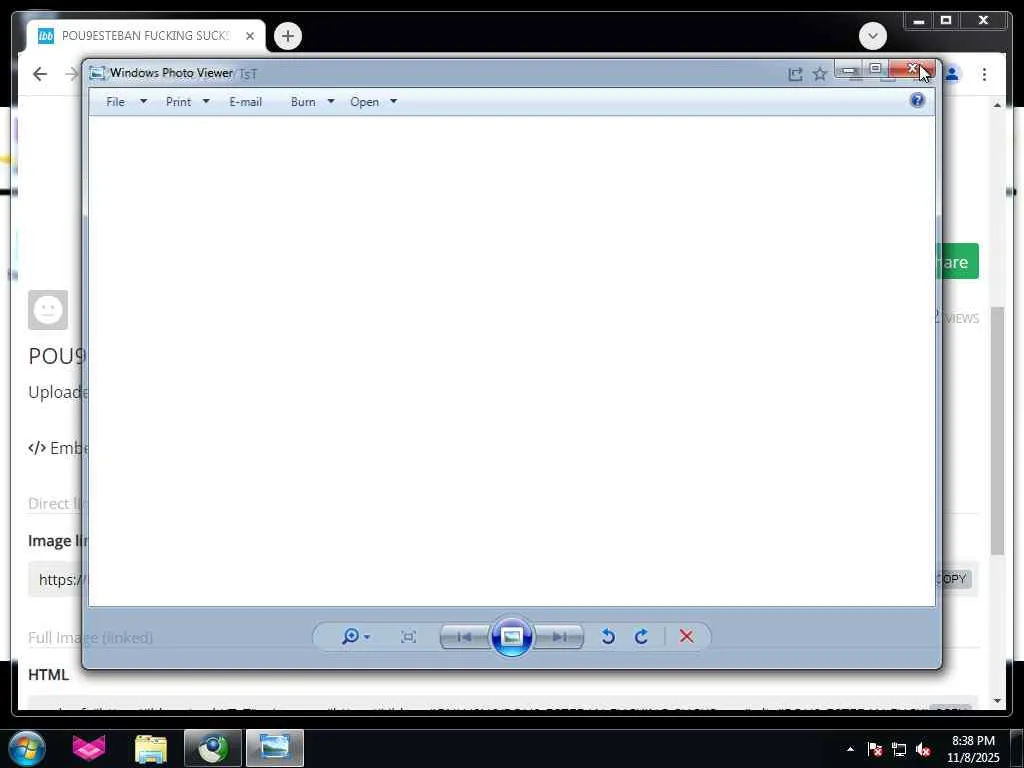Screen dimensions: 1024x768
Task: Go to the next photo
Action: pyautogui.click(x=559, y=637)
